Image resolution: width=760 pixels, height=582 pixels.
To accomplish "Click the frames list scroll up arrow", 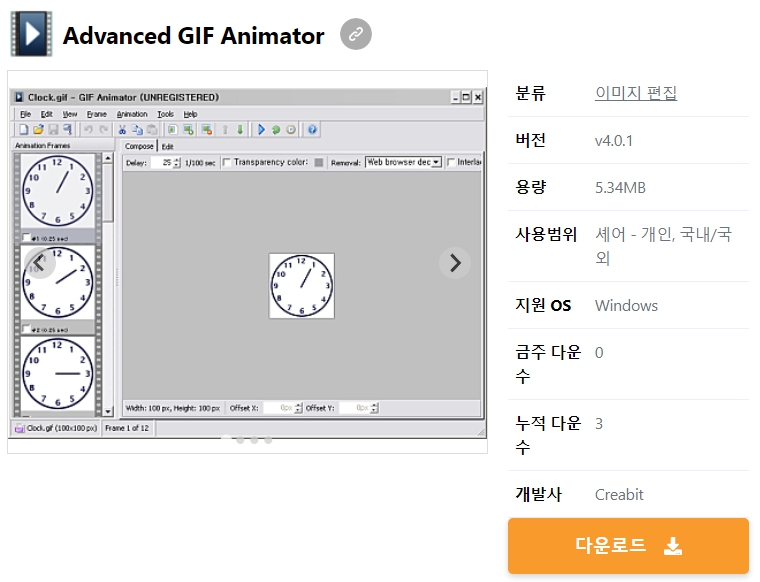I will click(x=108, y=158).
